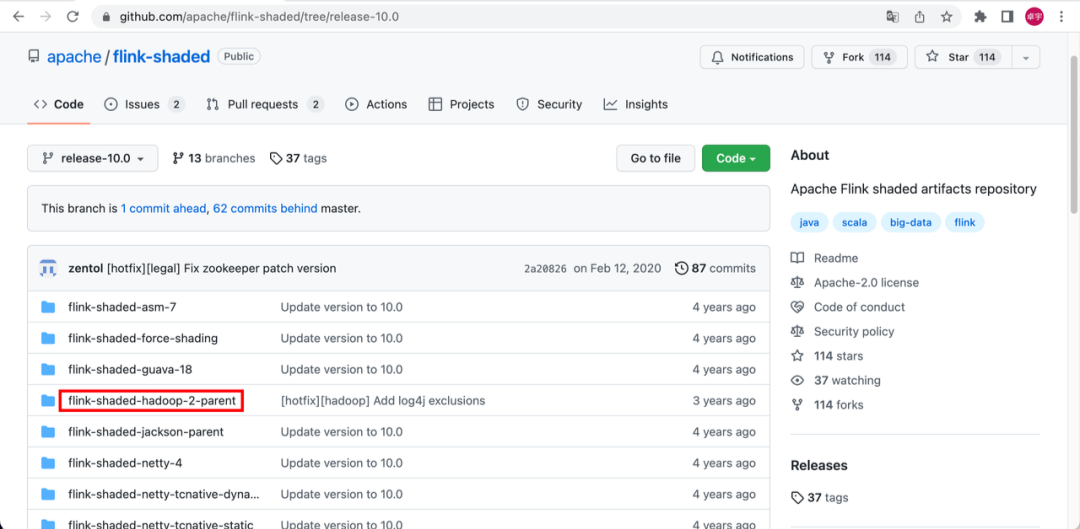Open the Notifications subscription button
Screen dimensions: 1080x529
[752, 57]
